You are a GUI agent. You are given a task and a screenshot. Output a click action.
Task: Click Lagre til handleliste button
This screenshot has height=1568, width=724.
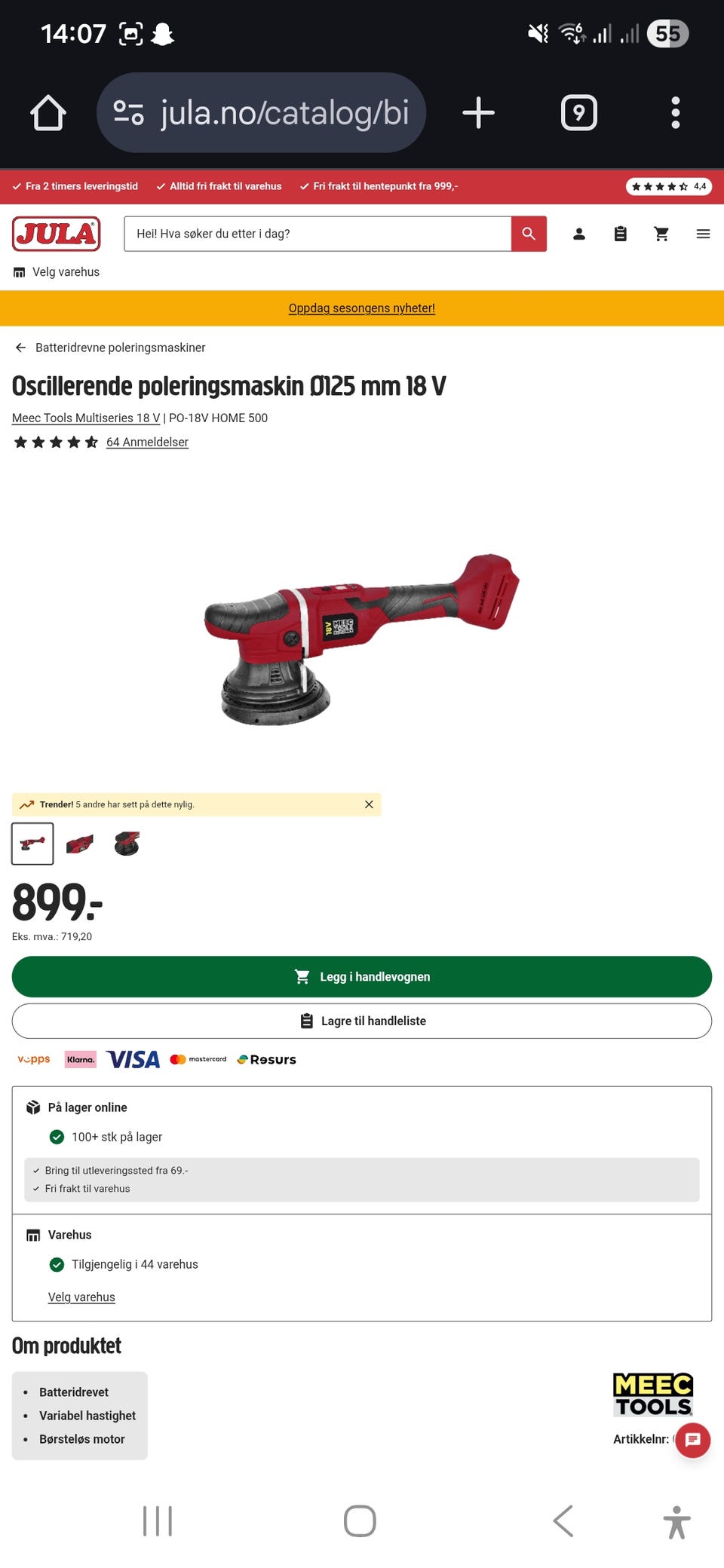pyautogui.click(x=362, y=1021)
